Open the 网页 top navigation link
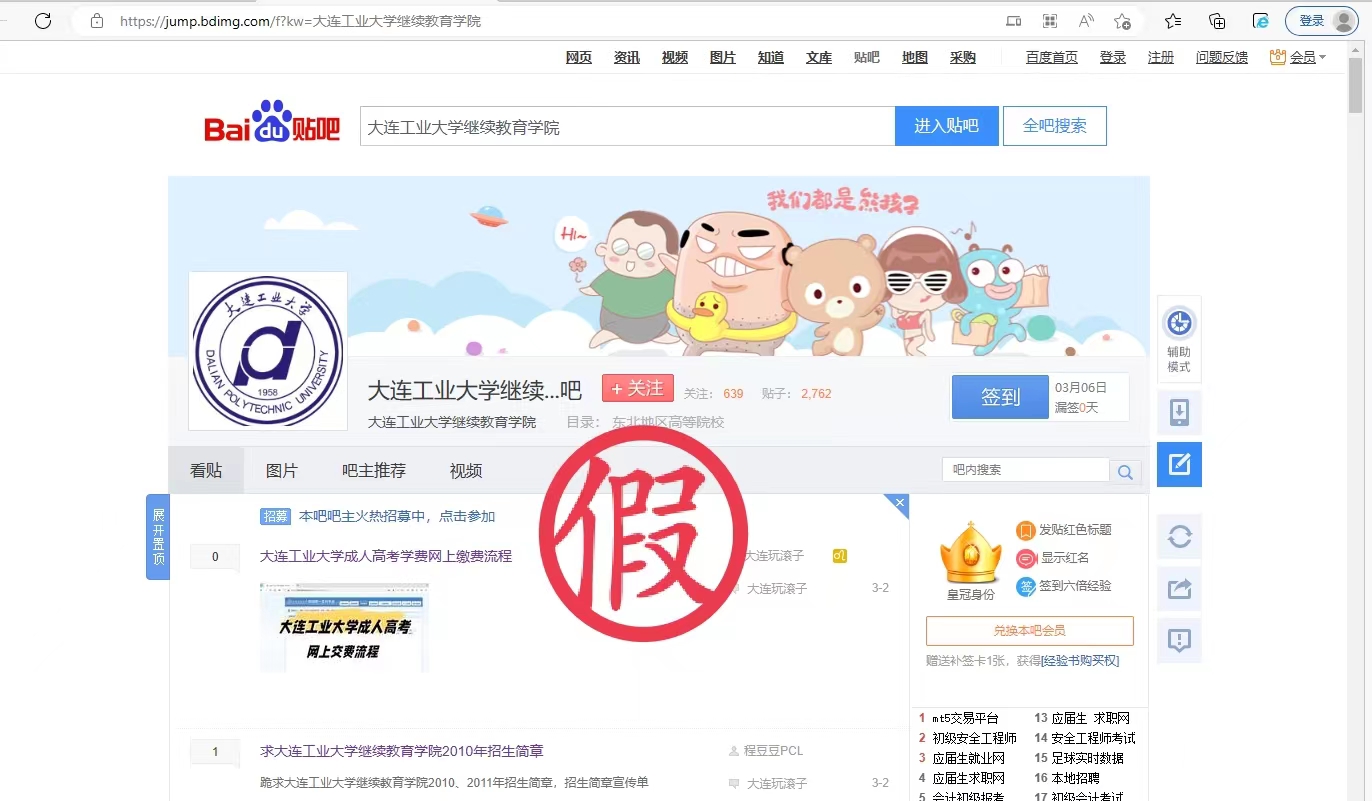This screenshot has height=801, width=1372. [579, 57]
